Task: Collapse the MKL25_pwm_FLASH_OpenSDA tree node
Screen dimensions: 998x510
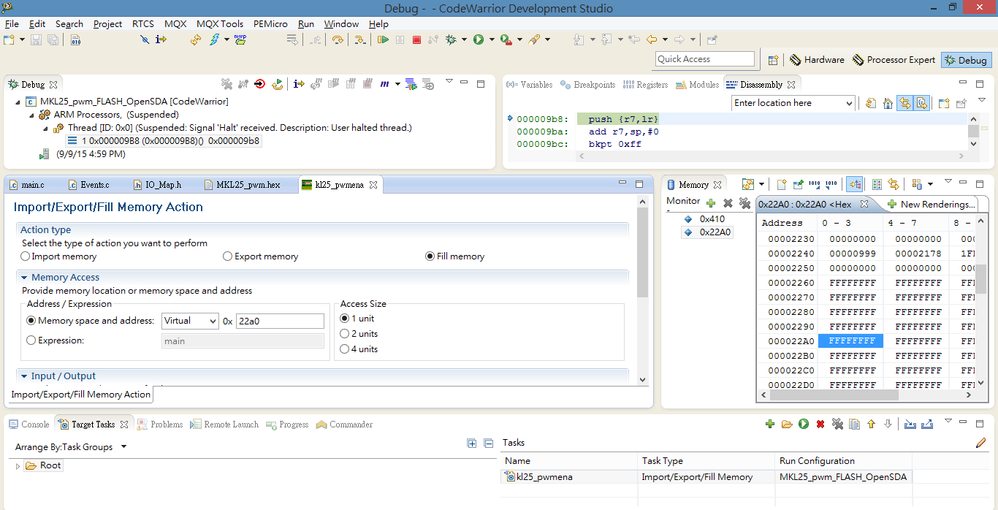Action: pos(17,102)
